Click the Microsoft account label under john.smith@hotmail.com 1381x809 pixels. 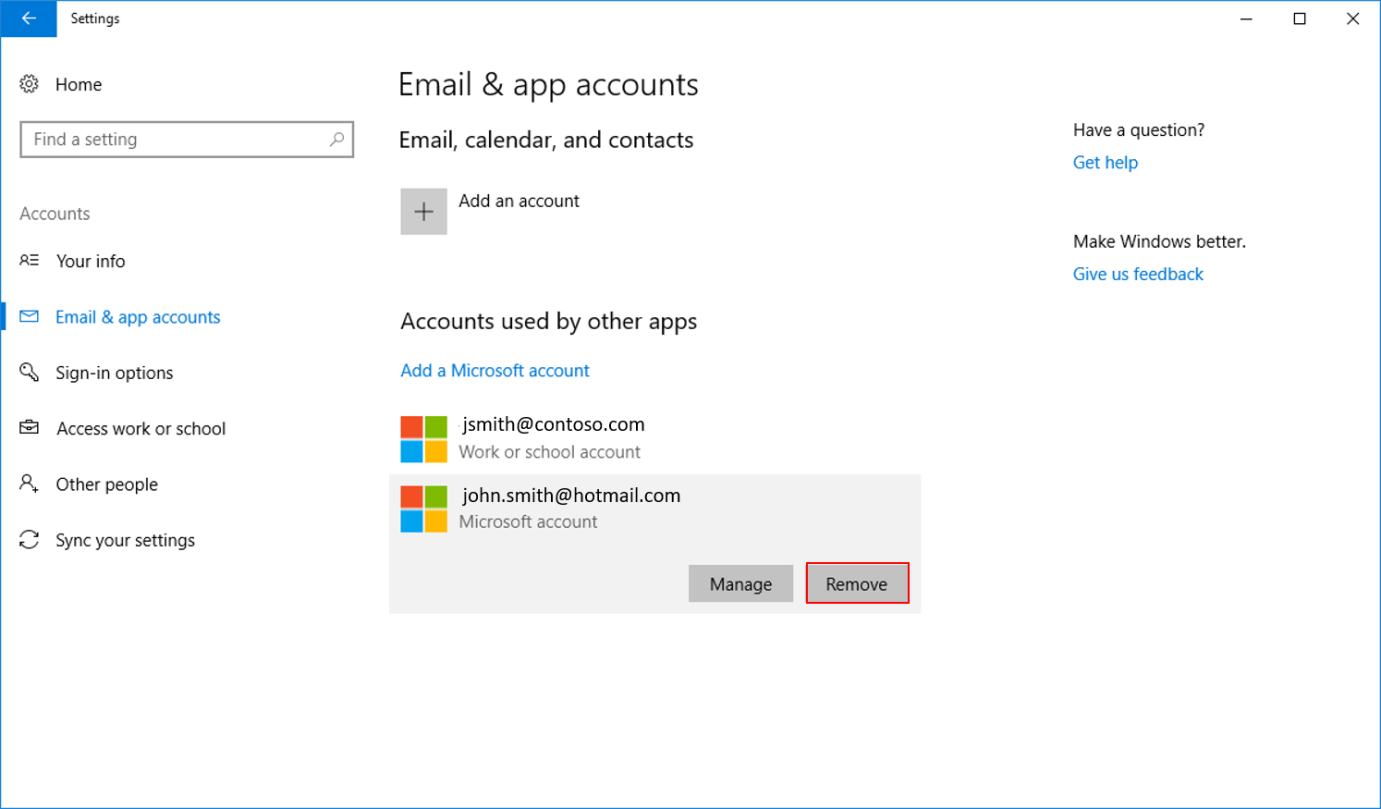tap(528, 522)
